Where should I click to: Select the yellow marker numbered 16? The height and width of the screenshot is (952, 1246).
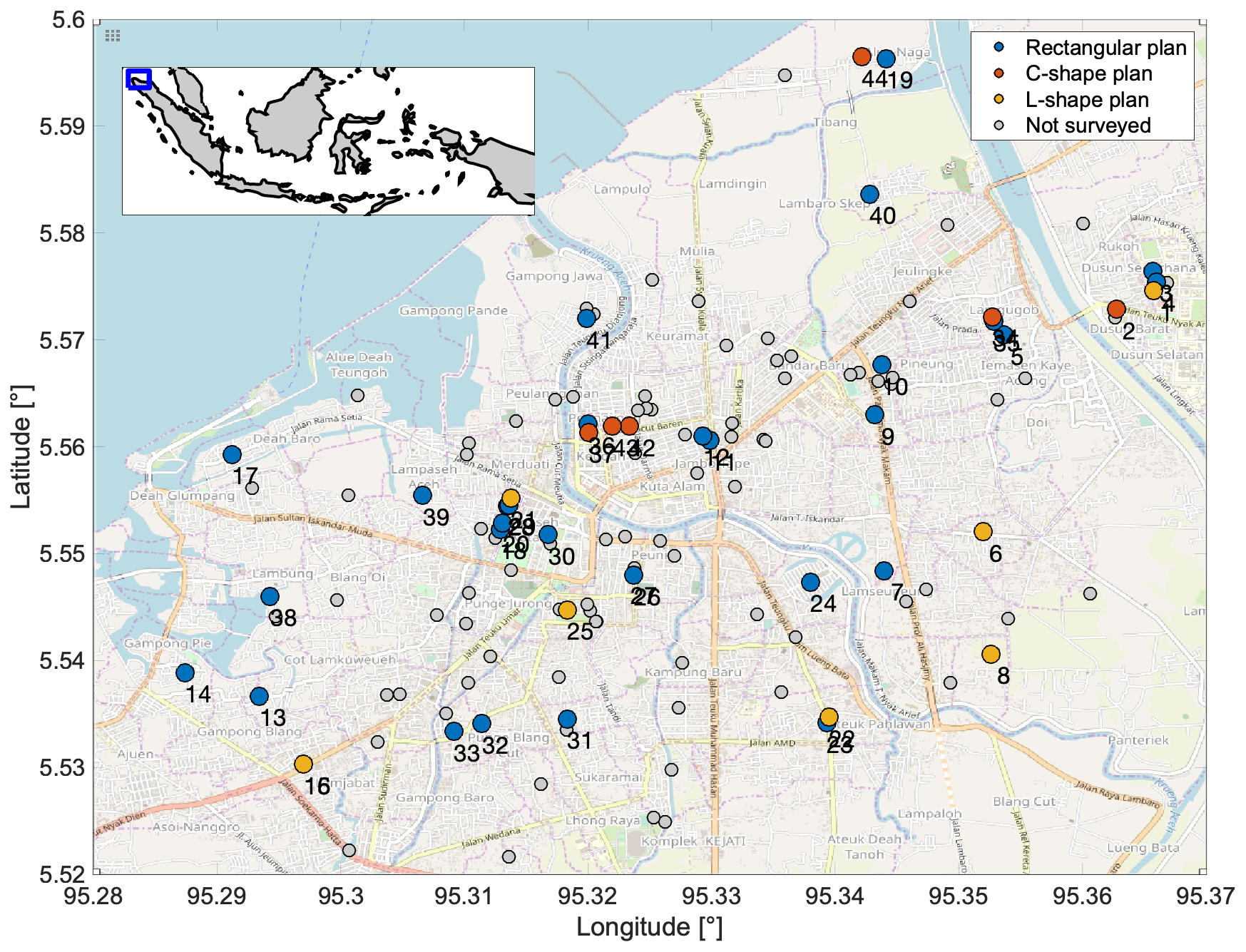pyautogui.click(x=303, y=764)
